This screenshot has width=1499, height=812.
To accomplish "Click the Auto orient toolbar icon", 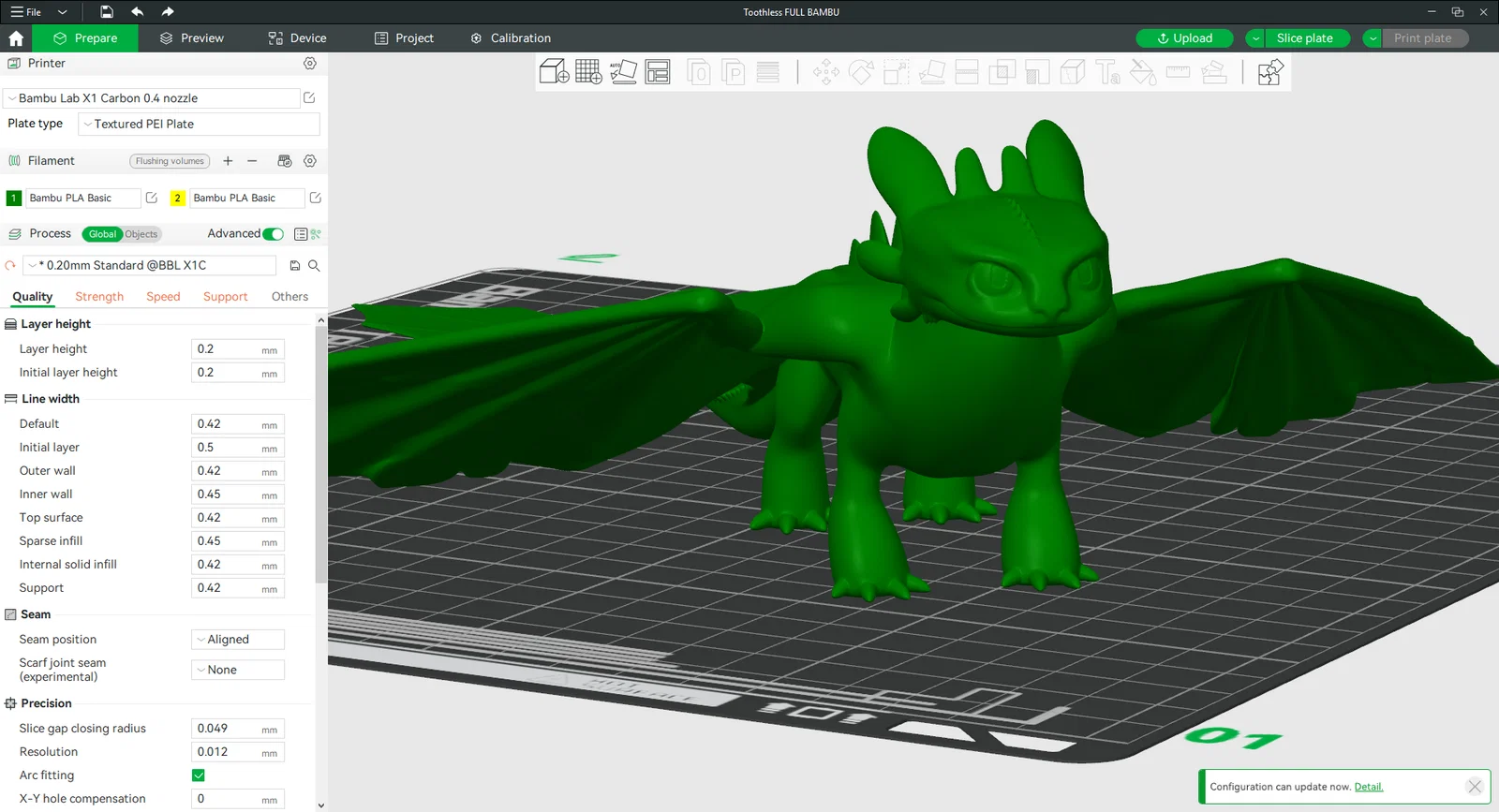I will pyautogui.click(x=623, y=71).
